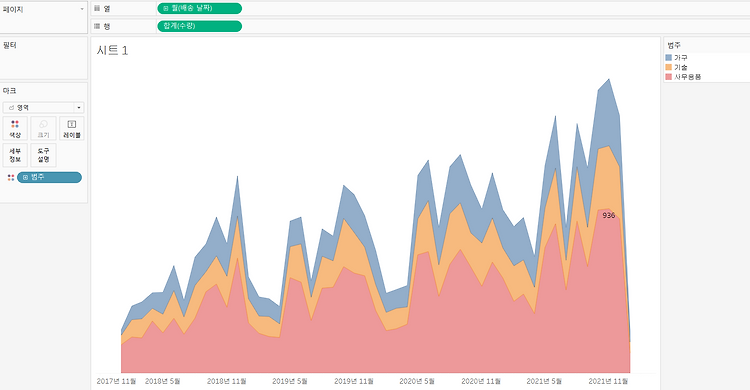750x390 pixels.
Task: Click the 2018년 5월 axis label
Action: [x=163, y=381]
